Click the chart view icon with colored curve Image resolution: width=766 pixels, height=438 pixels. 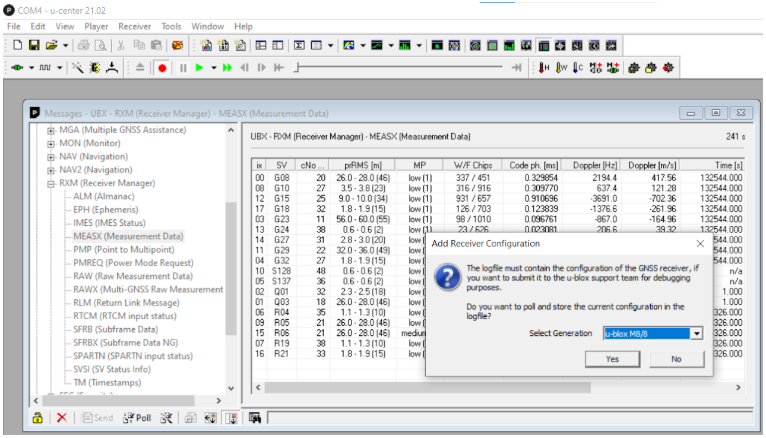pos(349,45)
